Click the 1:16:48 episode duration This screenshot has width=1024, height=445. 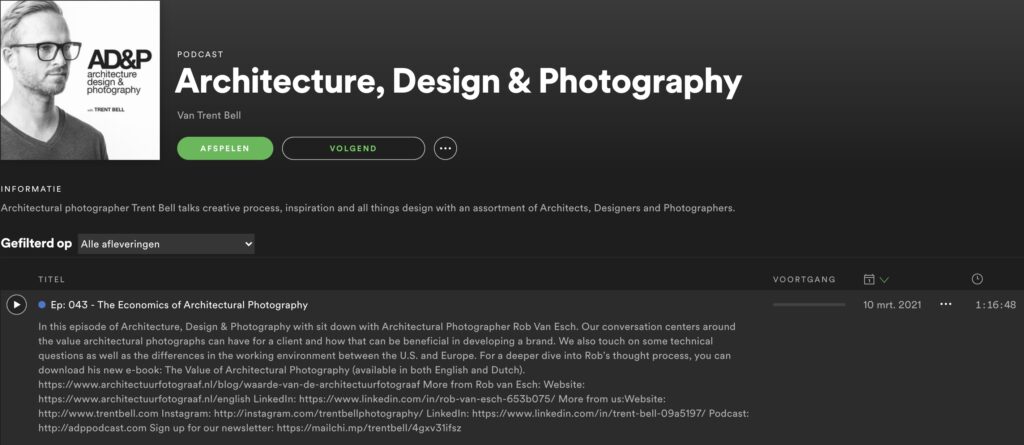tap(996, 305)
